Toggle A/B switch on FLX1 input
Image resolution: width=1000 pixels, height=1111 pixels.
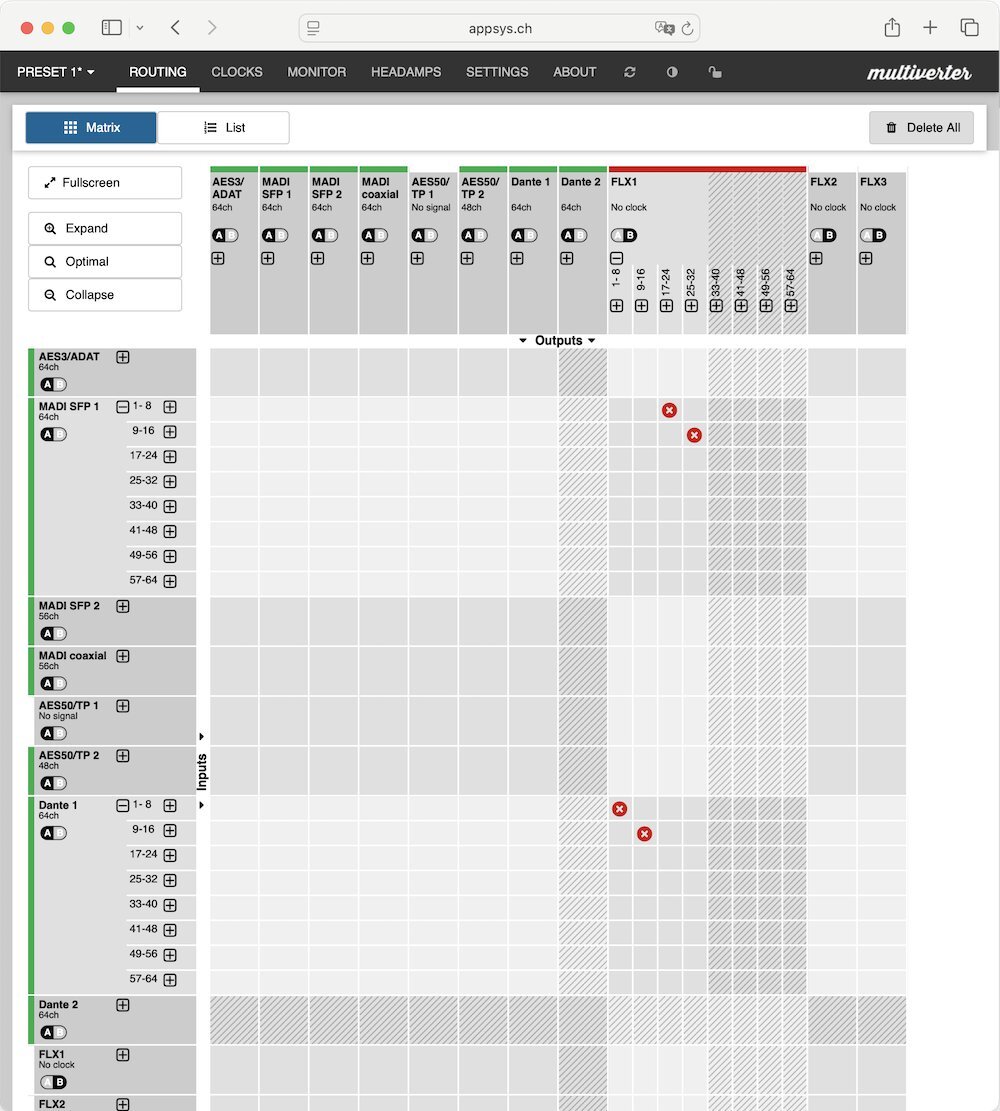click(53, 1082)
